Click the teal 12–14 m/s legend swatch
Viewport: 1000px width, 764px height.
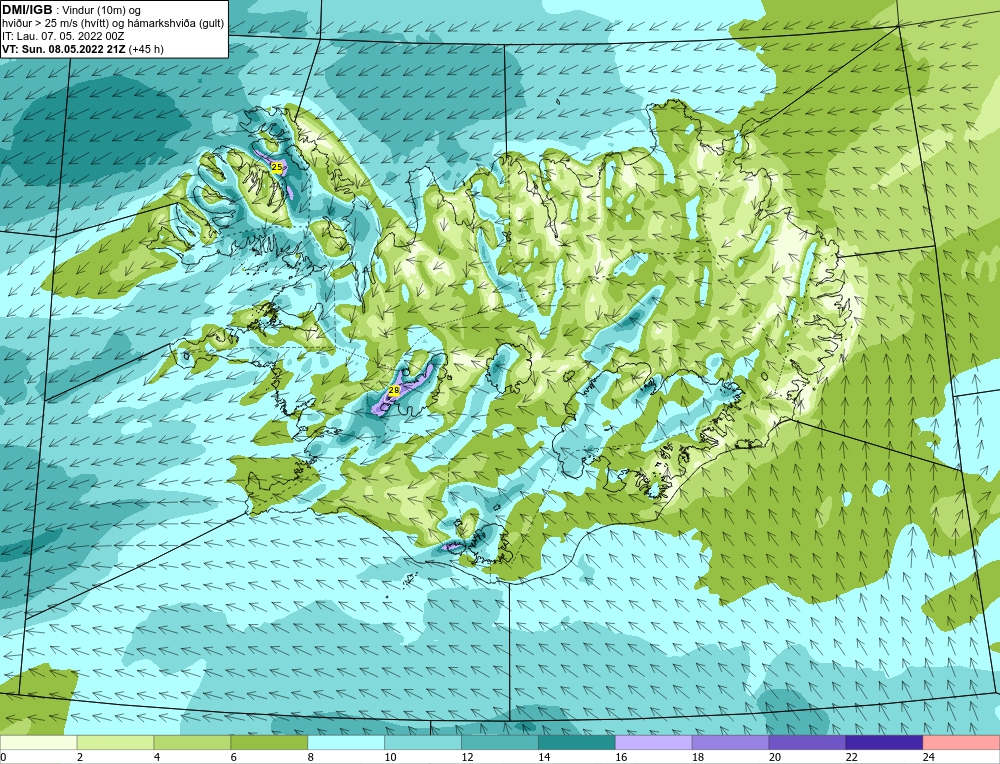(x=499, y=743)
